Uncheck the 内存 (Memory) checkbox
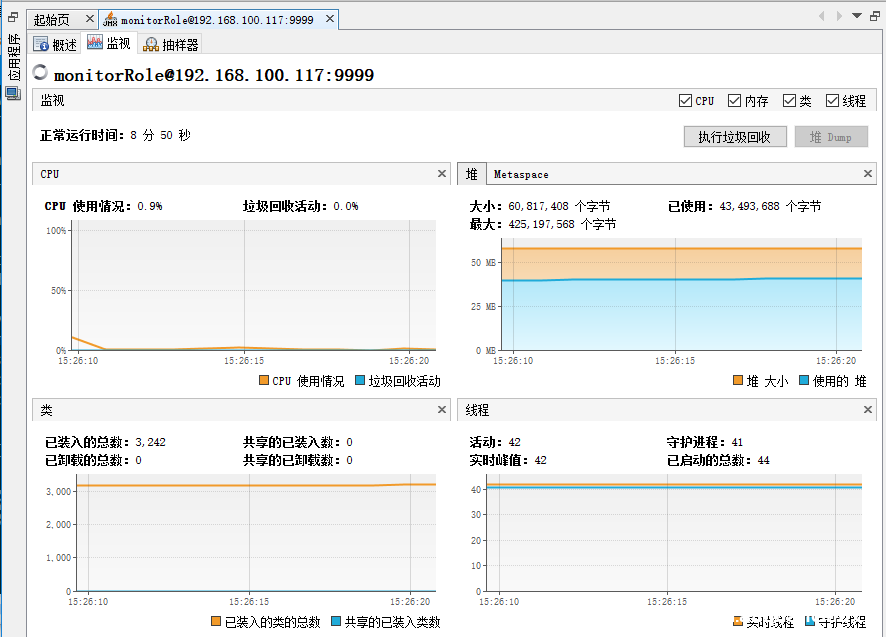The height and width of the screenshot is (637, 886). click(734, 100)
